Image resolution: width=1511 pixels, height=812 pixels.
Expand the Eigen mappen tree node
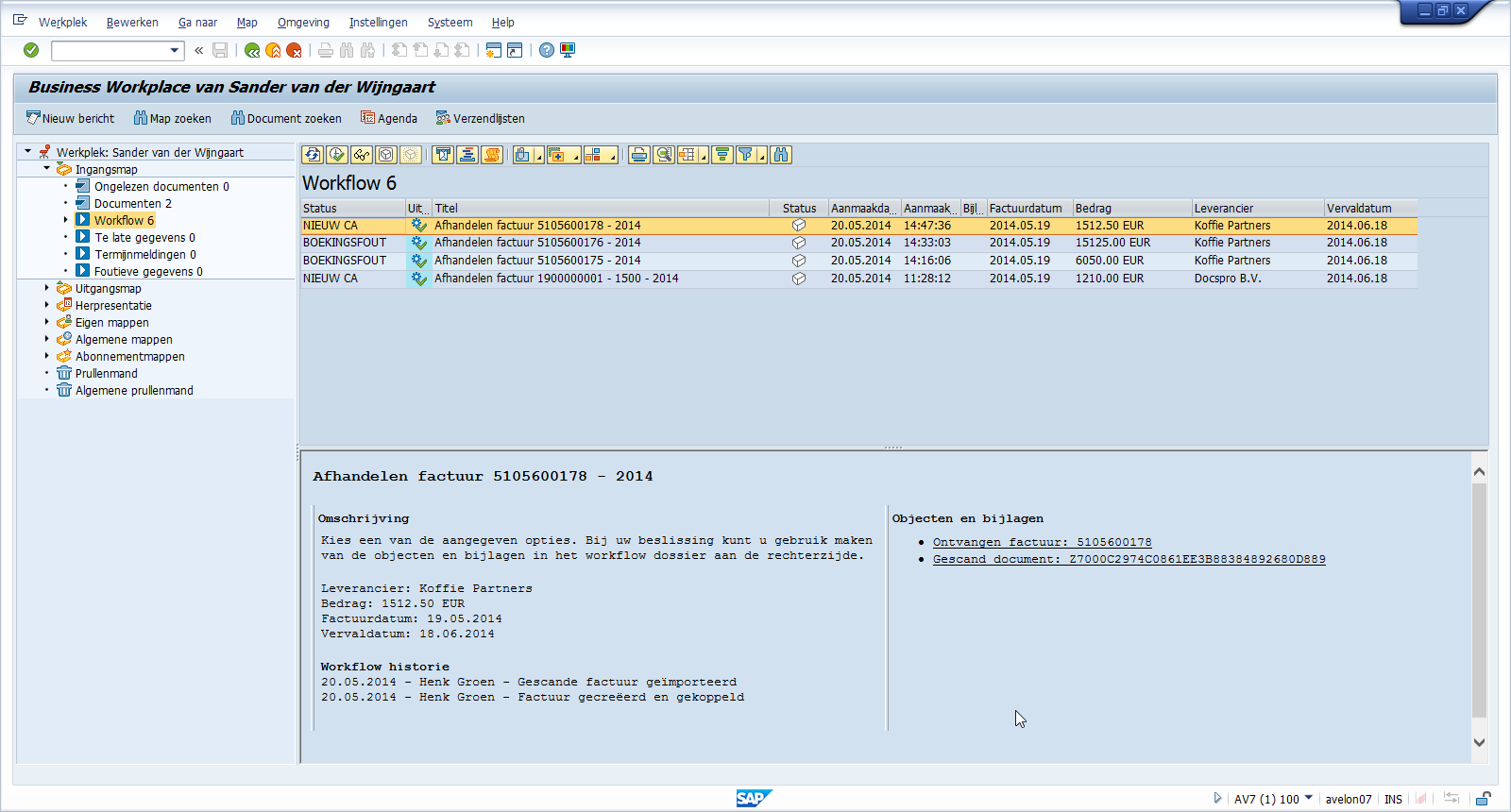coord(46,322)
